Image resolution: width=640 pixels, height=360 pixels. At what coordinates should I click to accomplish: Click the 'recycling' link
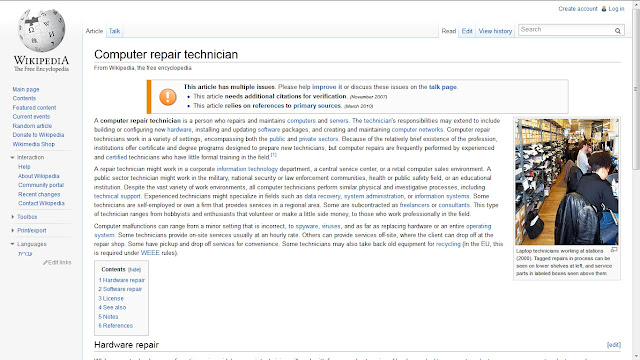448,244
